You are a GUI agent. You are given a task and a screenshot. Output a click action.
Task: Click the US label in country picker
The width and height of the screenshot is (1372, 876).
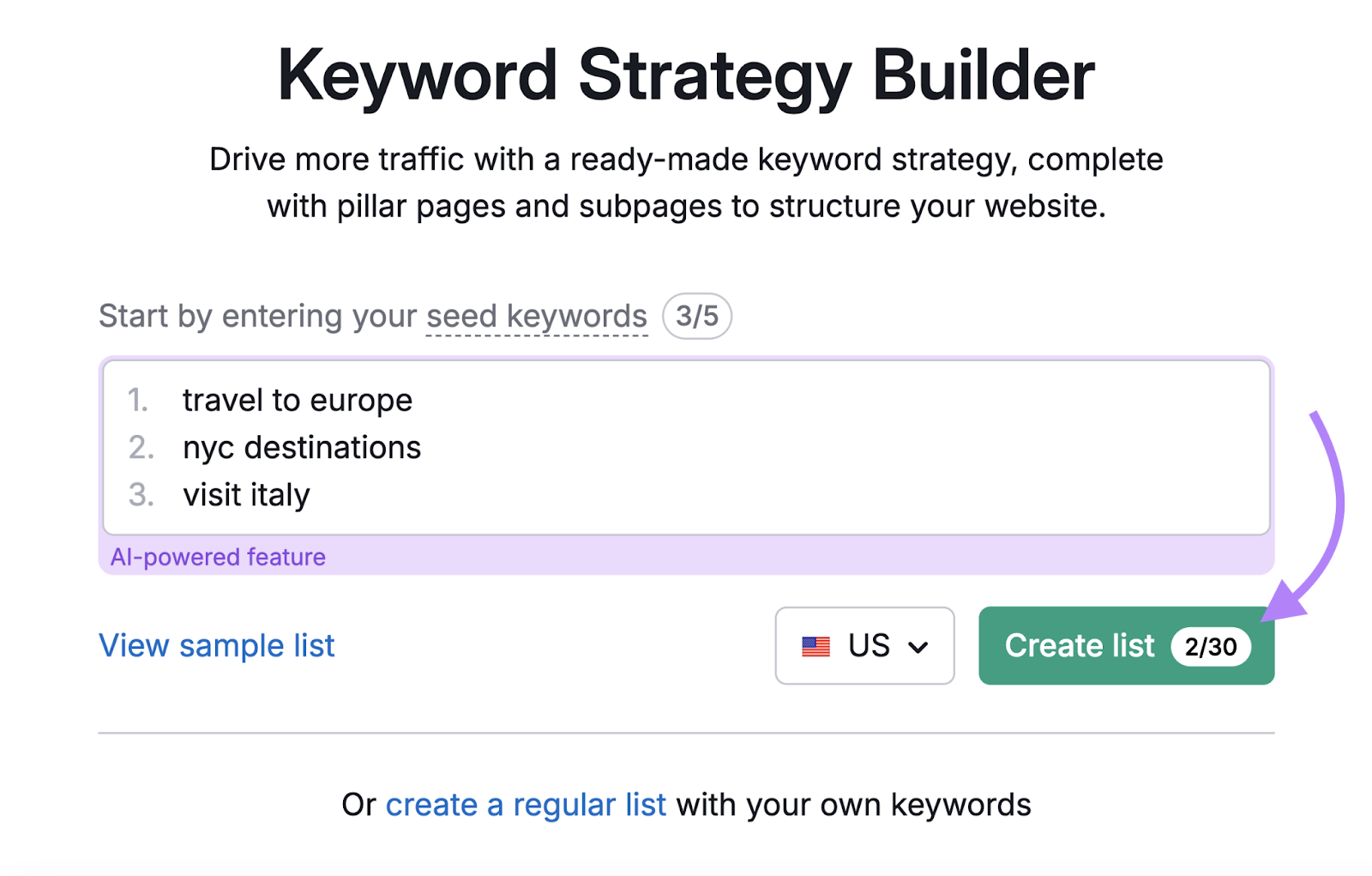869,646
